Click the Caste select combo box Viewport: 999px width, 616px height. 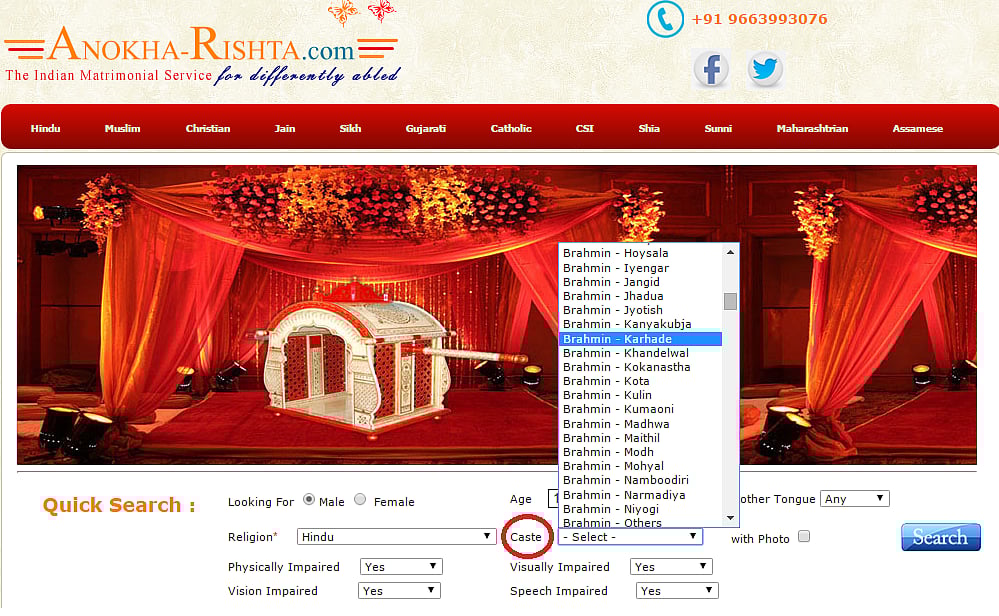tap(630, 537)
